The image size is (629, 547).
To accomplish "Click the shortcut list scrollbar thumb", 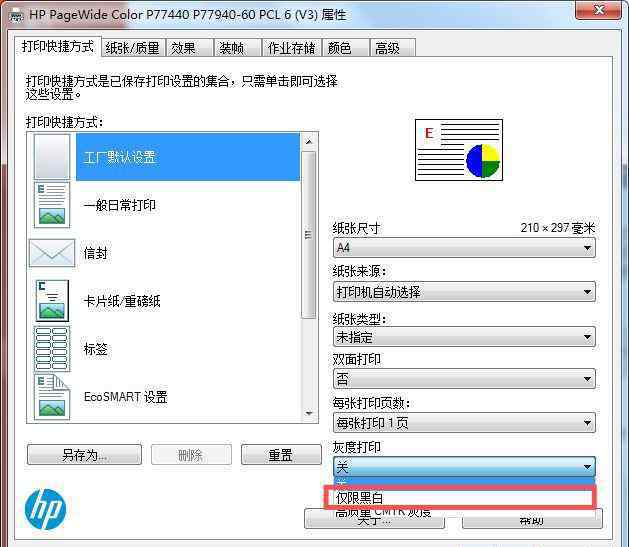I will pyautogui.click(x=308, y=235).
